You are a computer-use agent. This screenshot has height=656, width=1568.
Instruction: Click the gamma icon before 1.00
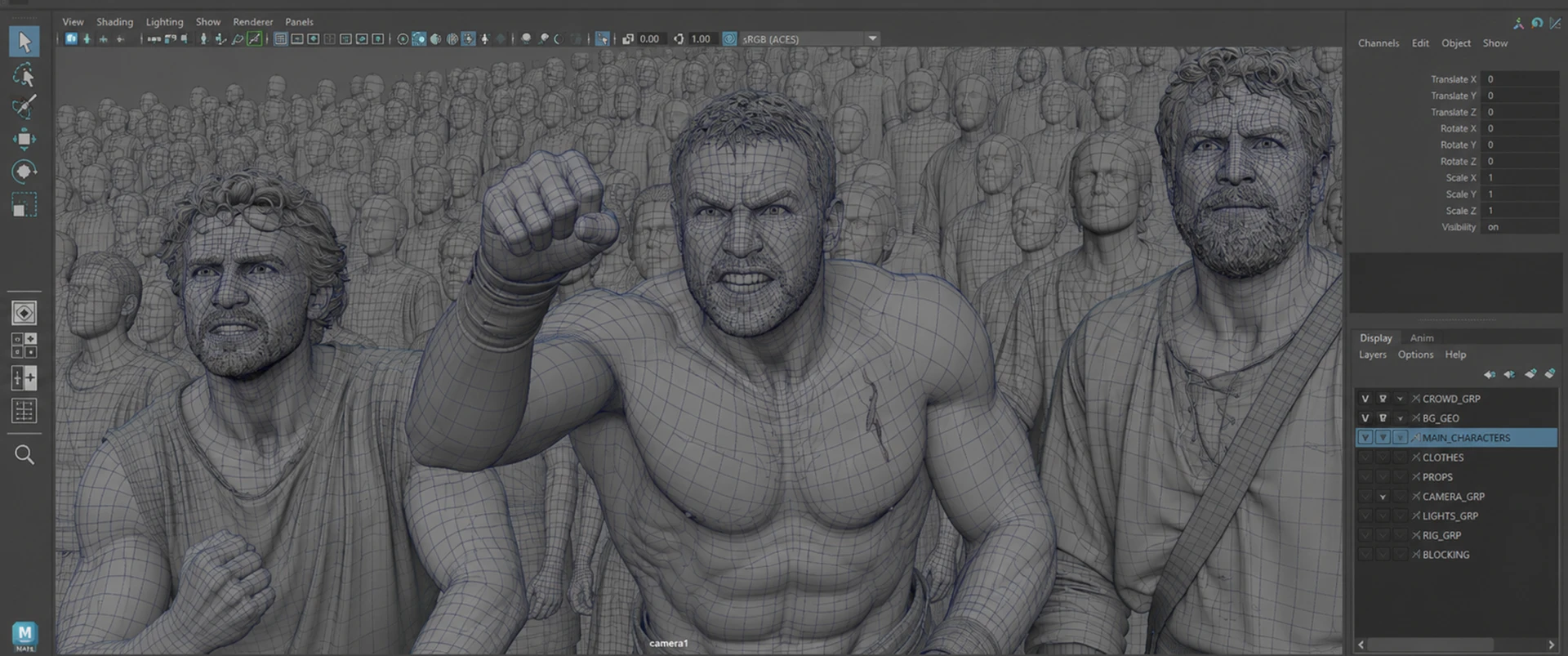click(x=679, y=38)
